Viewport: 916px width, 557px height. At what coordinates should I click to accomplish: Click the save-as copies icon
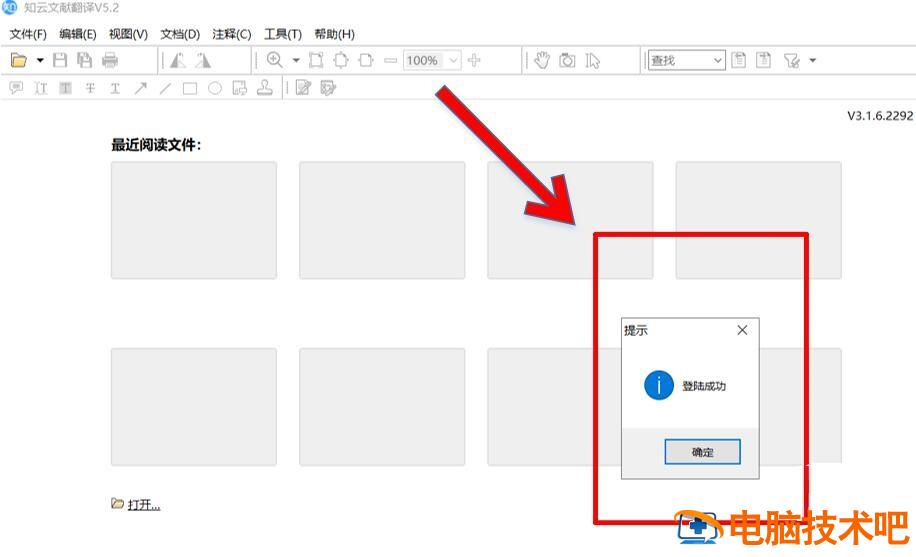coord(85,60)
